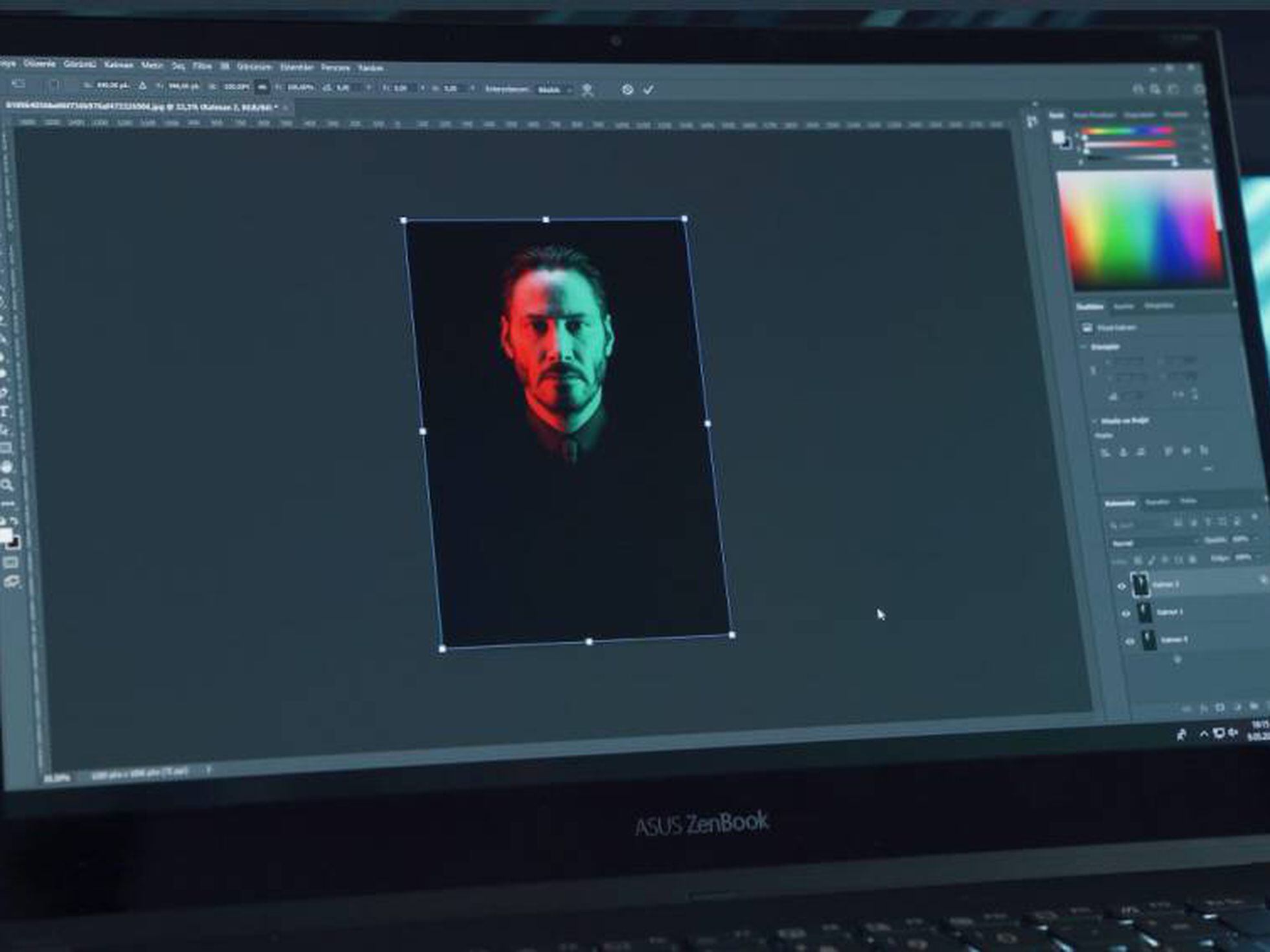Click the foreground color swatch in toolbar
The height and width of the screenshot is (952, 1270).
(x=6, y=535)
